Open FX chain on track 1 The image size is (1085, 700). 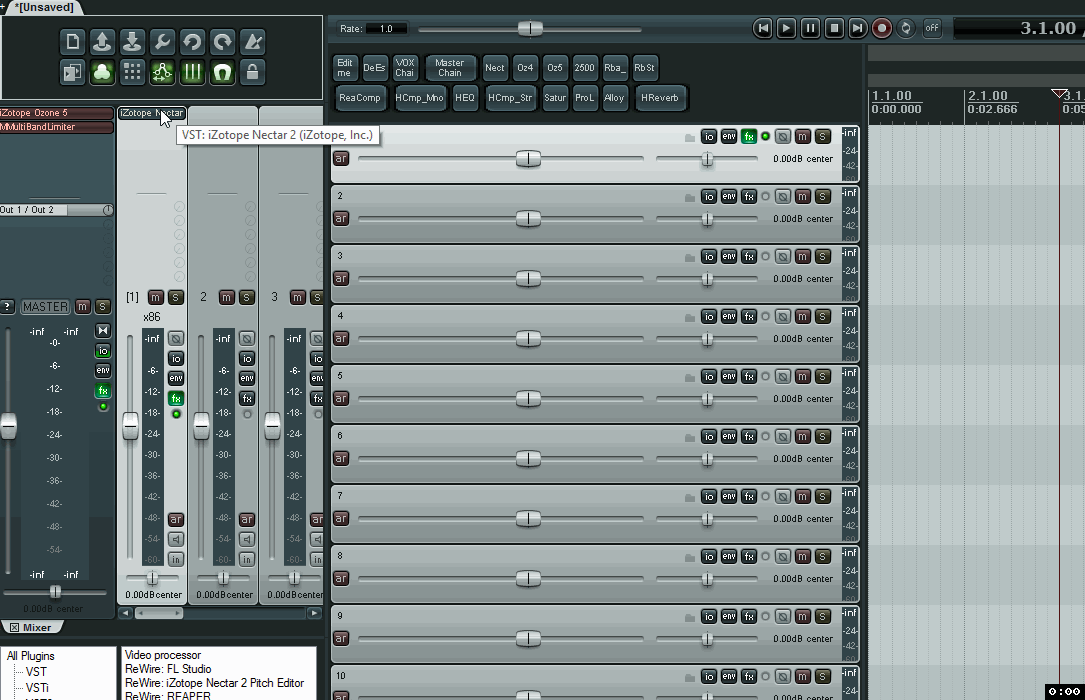(x=749, y=136)
